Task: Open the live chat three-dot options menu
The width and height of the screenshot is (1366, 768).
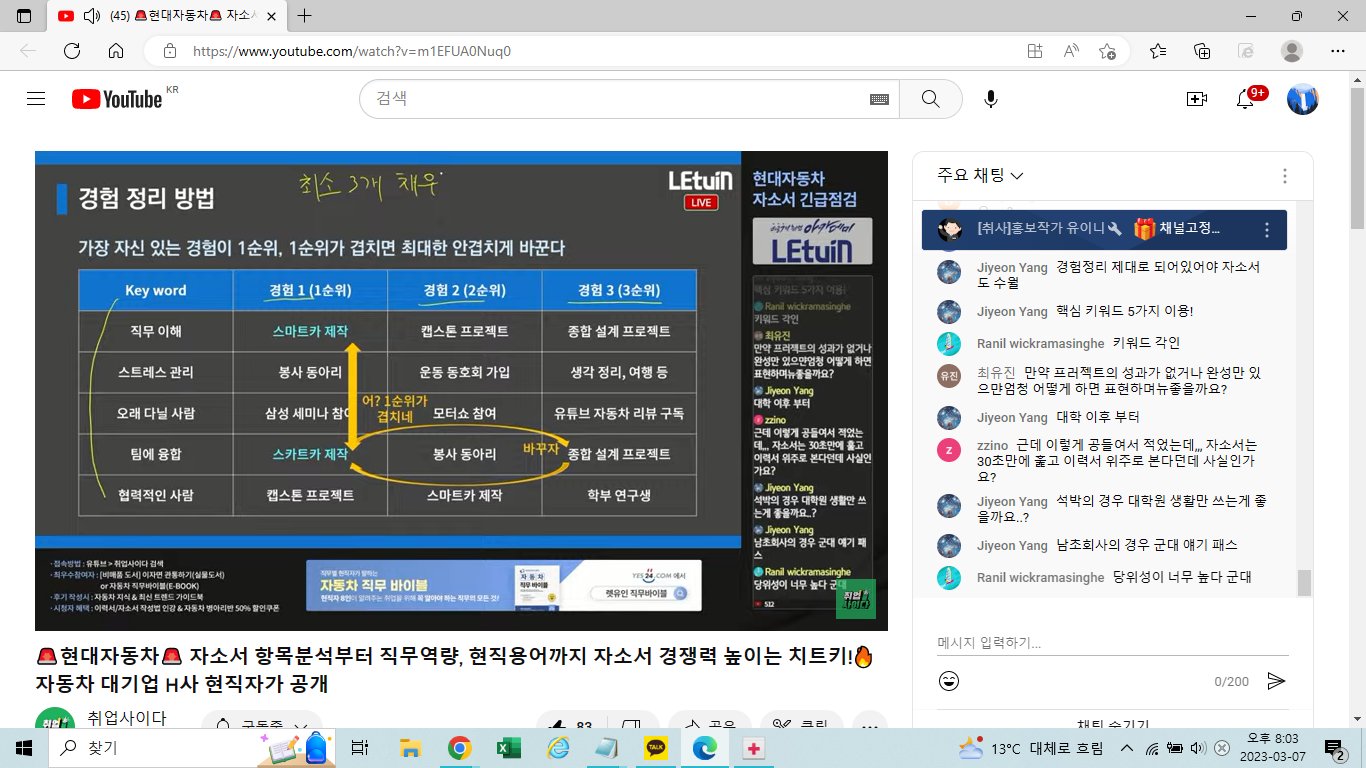Action: pyautogui.click(x=1285, y=176)
